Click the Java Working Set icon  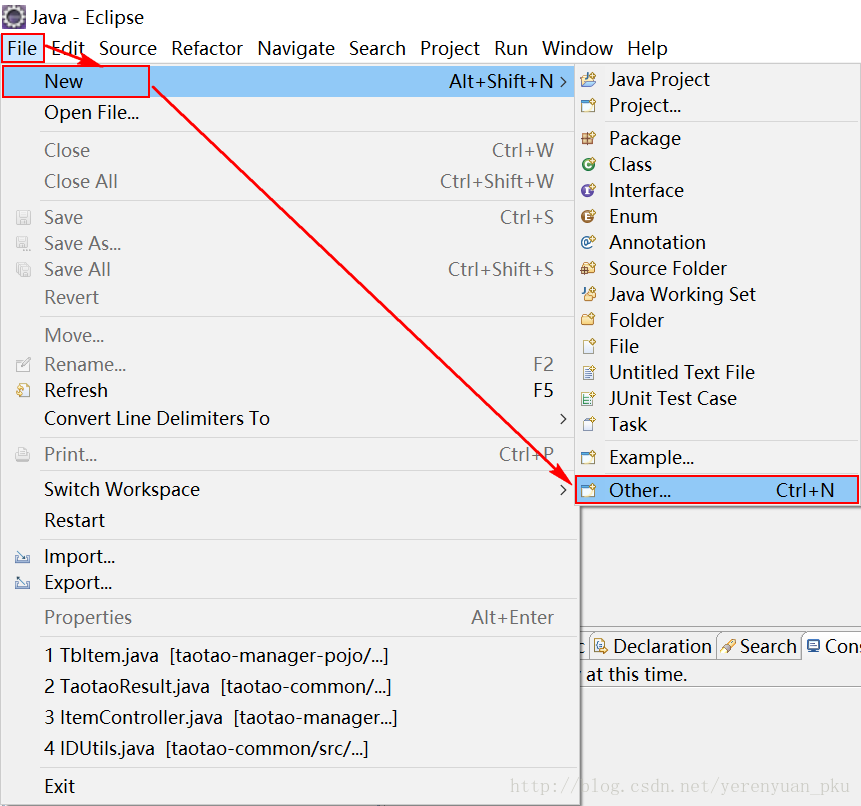click(589, 294)
